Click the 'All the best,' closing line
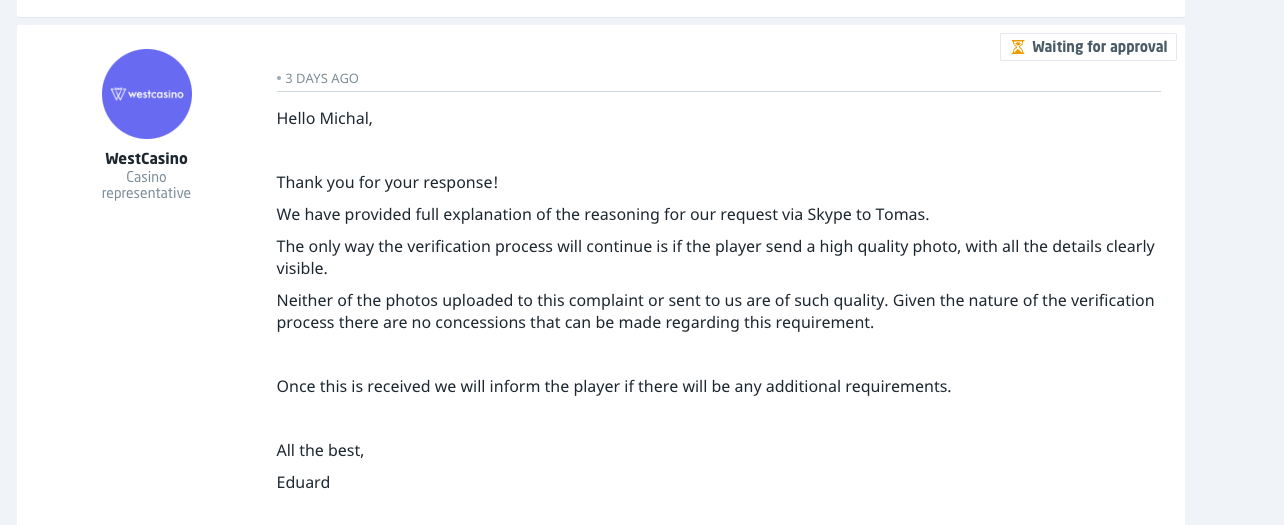 pos(320,450)
